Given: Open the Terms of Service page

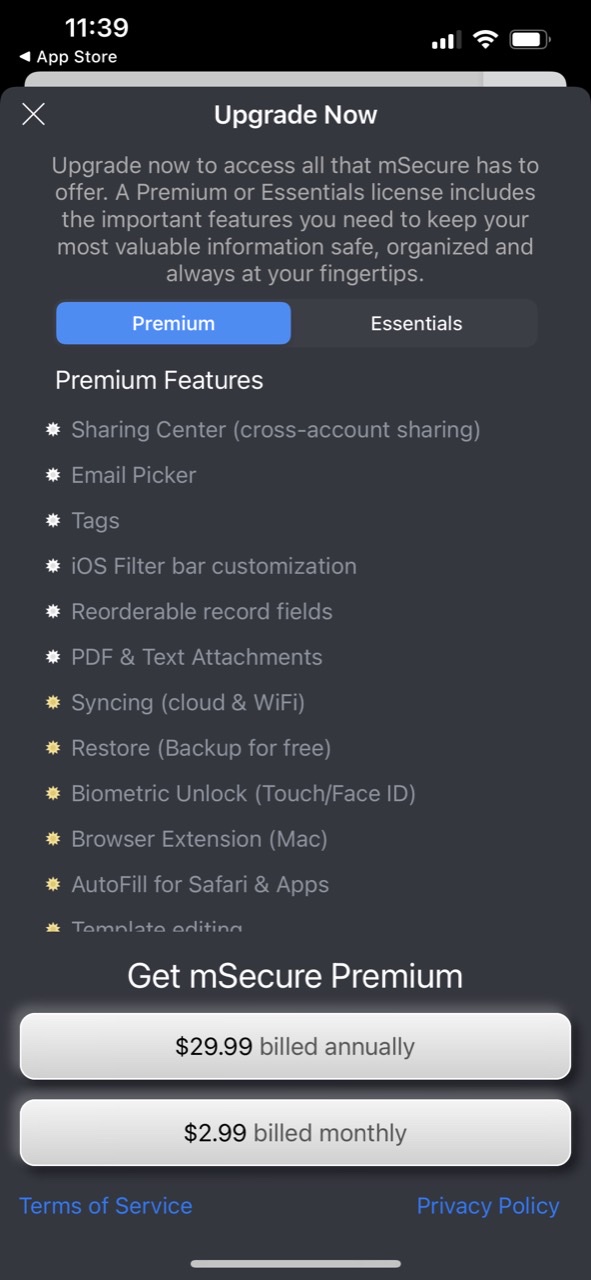Looking at the screenshot, I should pyautogui.click(x=105, y=1205).
